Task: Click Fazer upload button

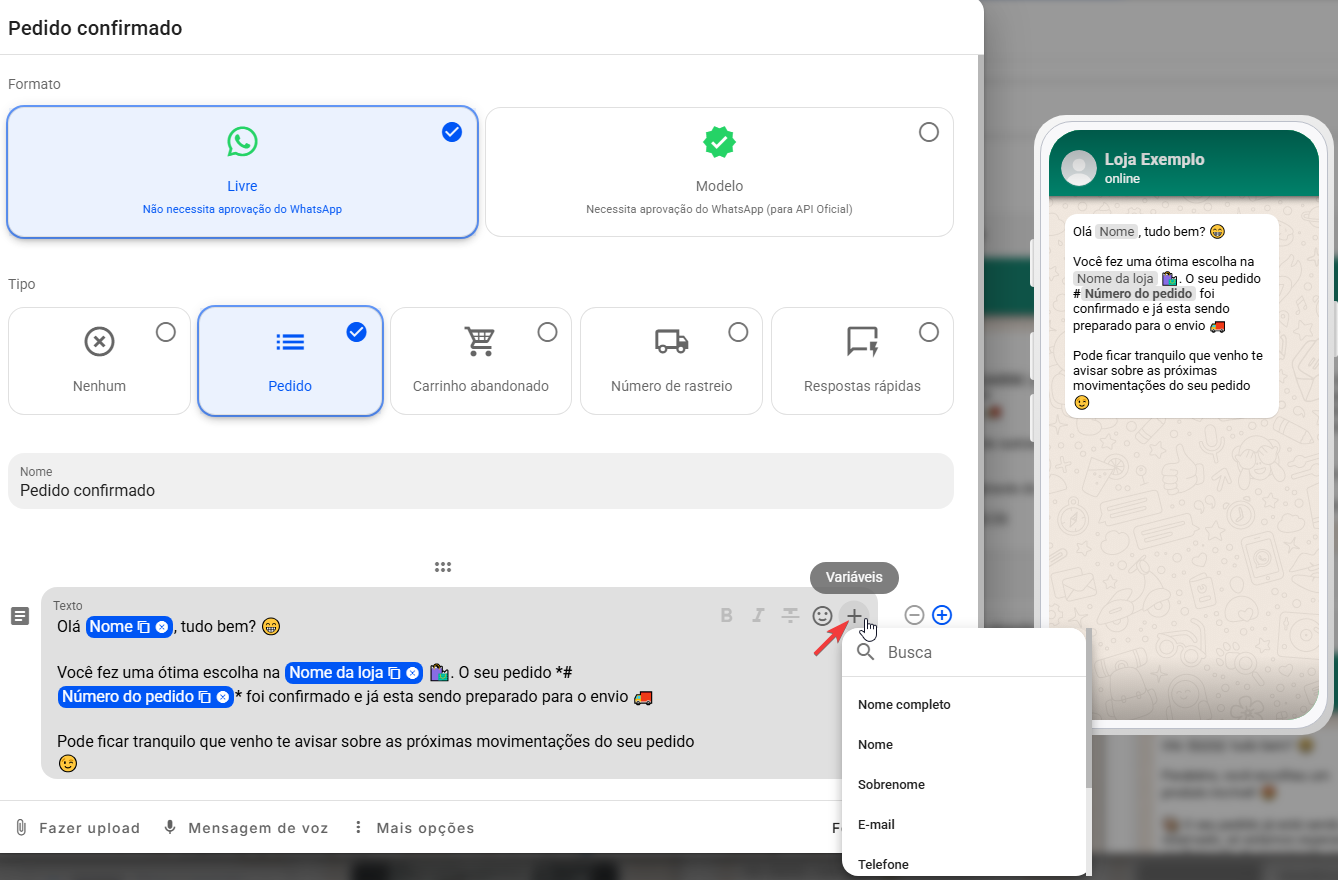Action: 77,828
